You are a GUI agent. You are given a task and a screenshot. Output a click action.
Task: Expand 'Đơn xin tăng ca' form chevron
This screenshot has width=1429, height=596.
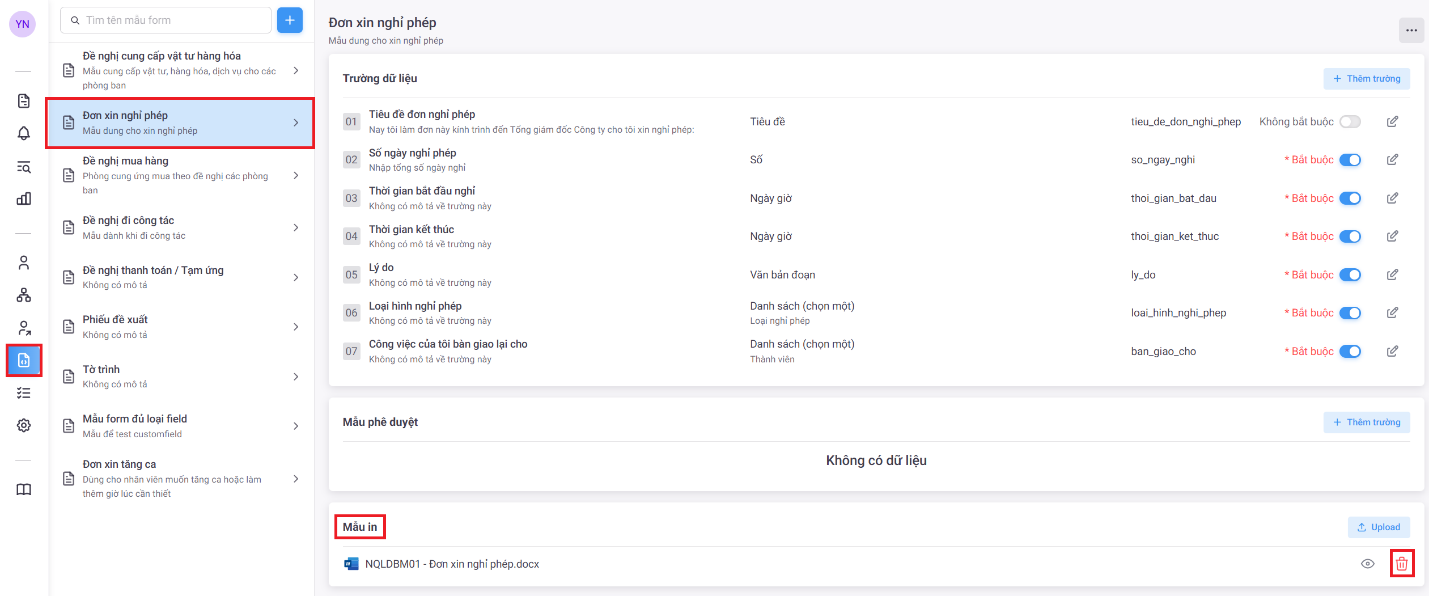[296, 479]
